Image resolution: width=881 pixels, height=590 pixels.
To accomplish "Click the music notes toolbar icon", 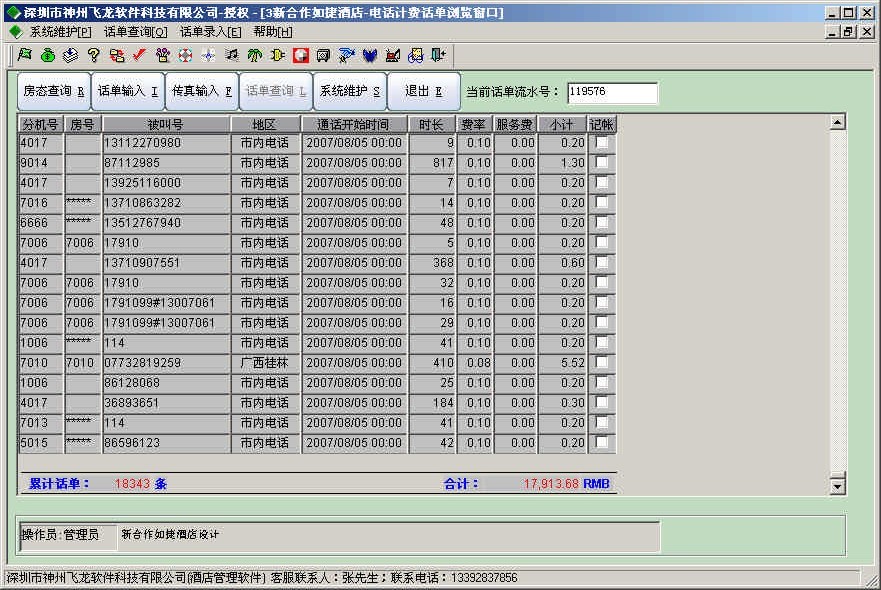I will point(231,55).
